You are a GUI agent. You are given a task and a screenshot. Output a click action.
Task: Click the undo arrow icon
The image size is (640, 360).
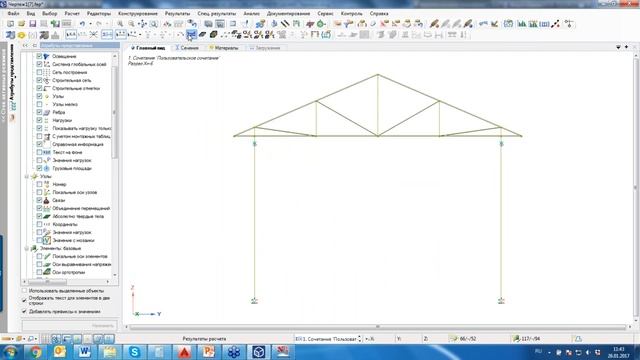click(x=82, y=24)
